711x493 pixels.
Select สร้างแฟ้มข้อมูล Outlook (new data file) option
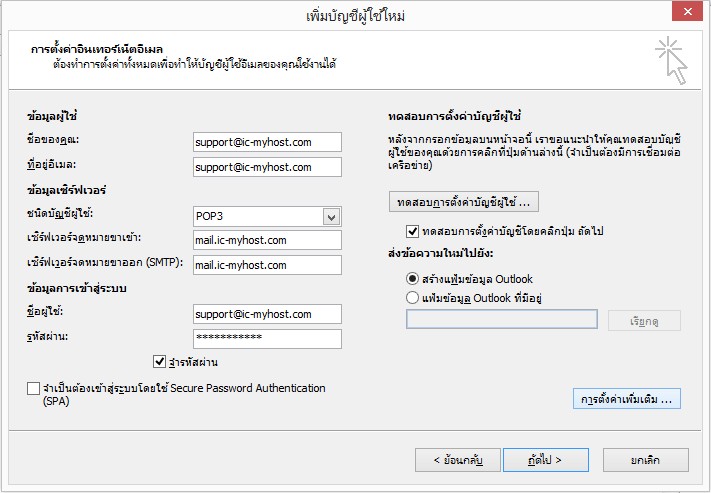pos(413,278)
